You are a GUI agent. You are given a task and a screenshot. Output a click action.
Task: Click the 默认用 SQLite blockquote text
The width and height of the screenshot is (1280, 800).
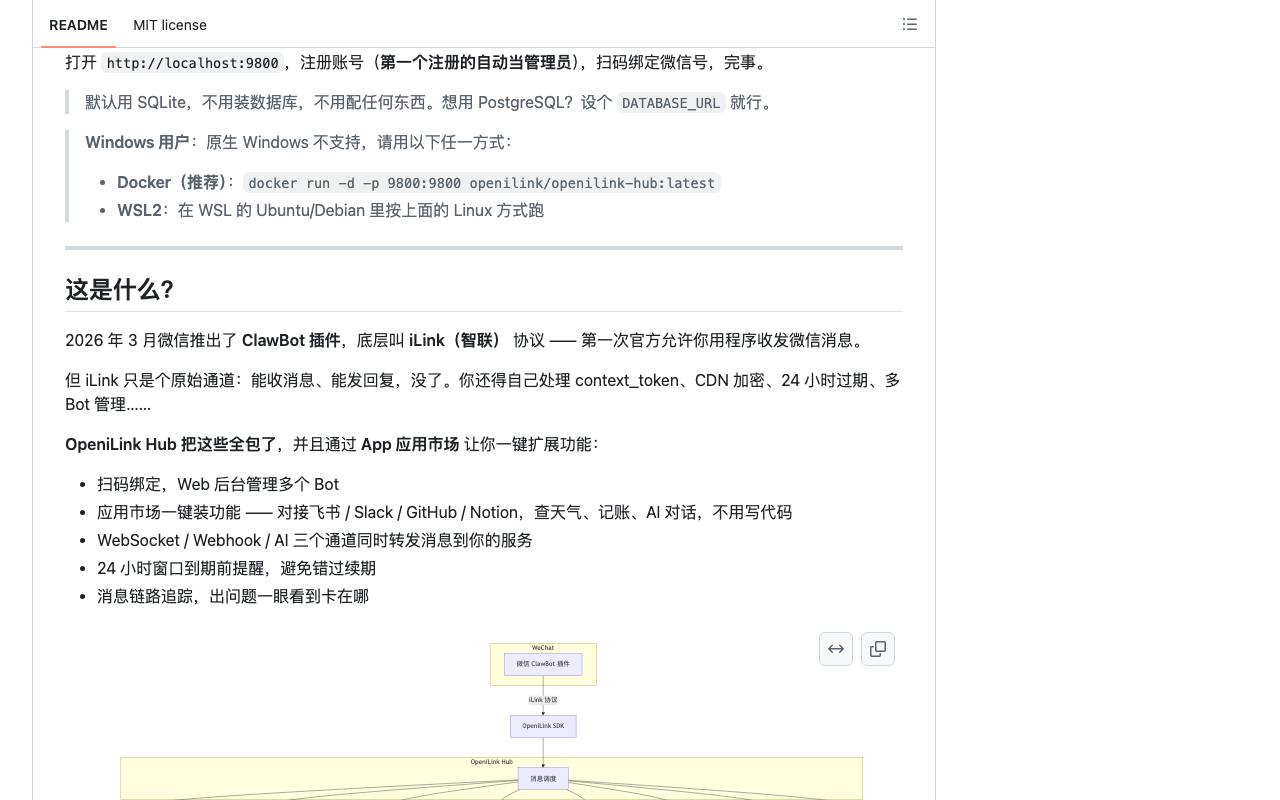(x=430, y=102)
